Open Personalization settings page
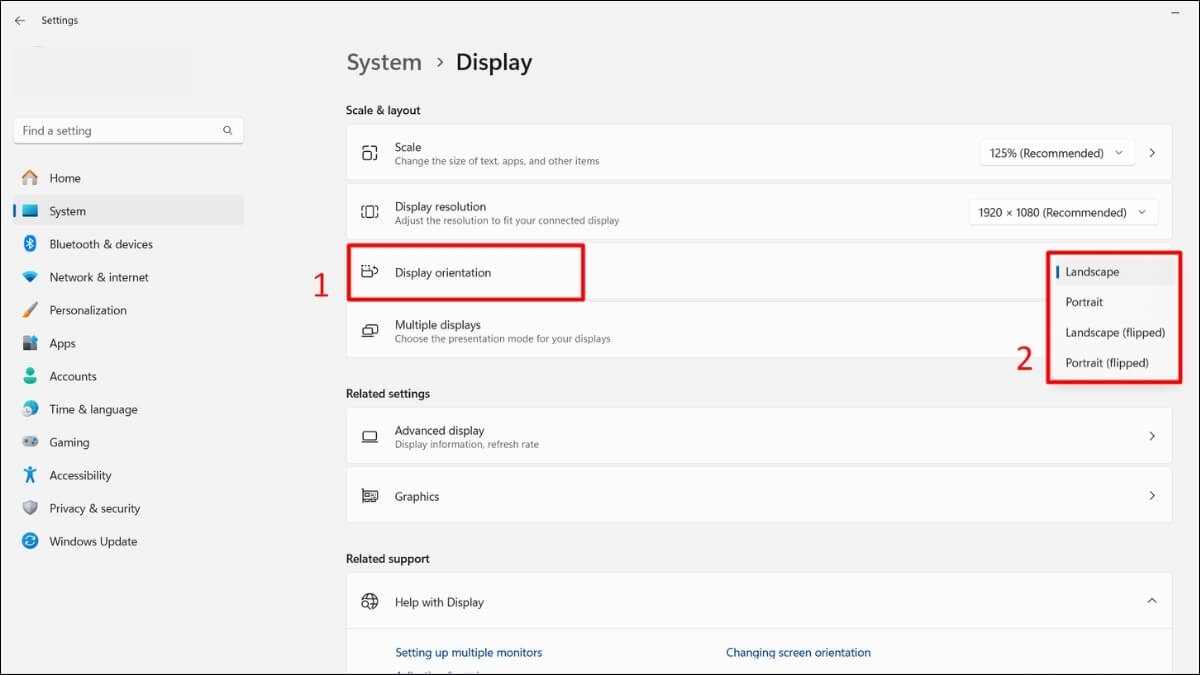1200x675 pixels. (129, 310)
